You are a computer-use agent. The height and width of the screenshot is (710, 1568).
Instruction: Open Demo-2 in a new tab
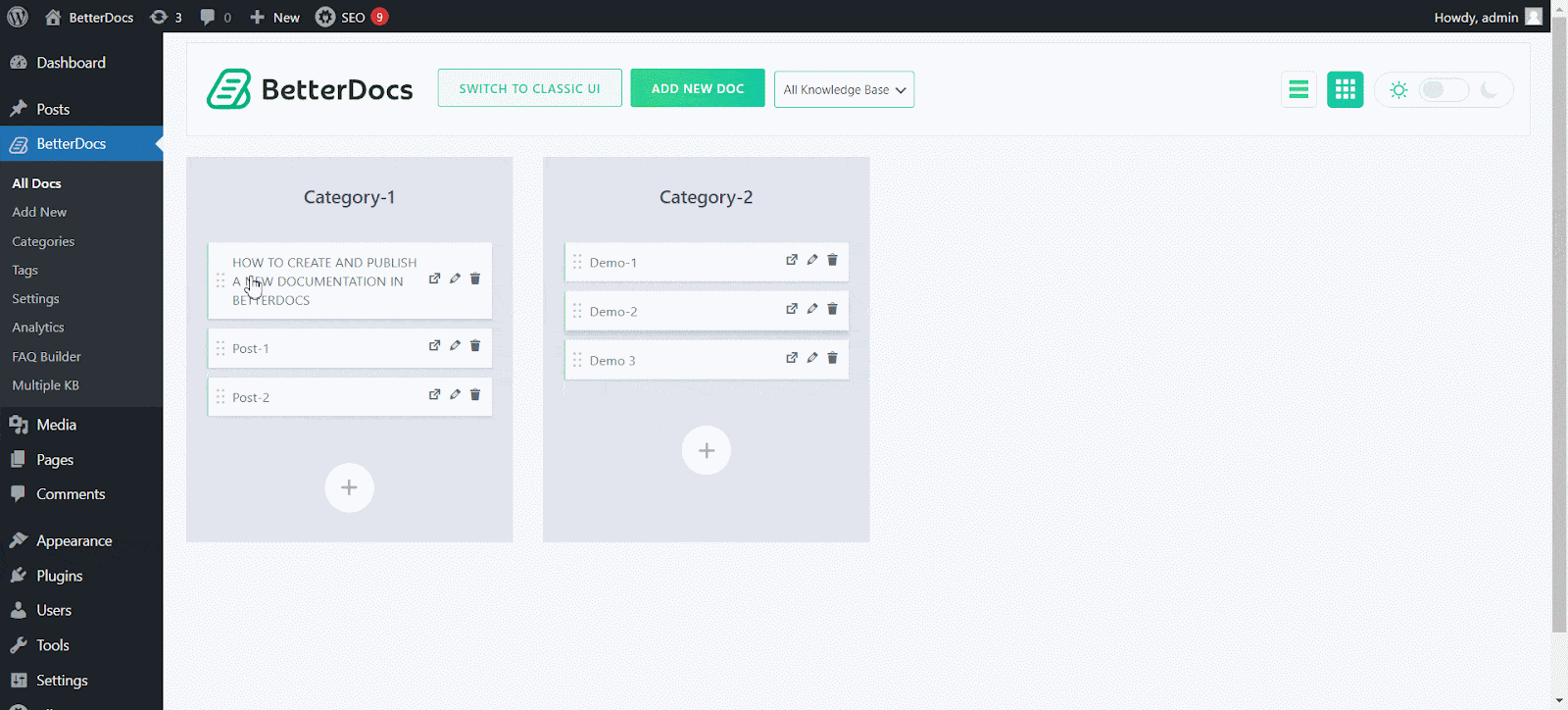coord(792,309)
